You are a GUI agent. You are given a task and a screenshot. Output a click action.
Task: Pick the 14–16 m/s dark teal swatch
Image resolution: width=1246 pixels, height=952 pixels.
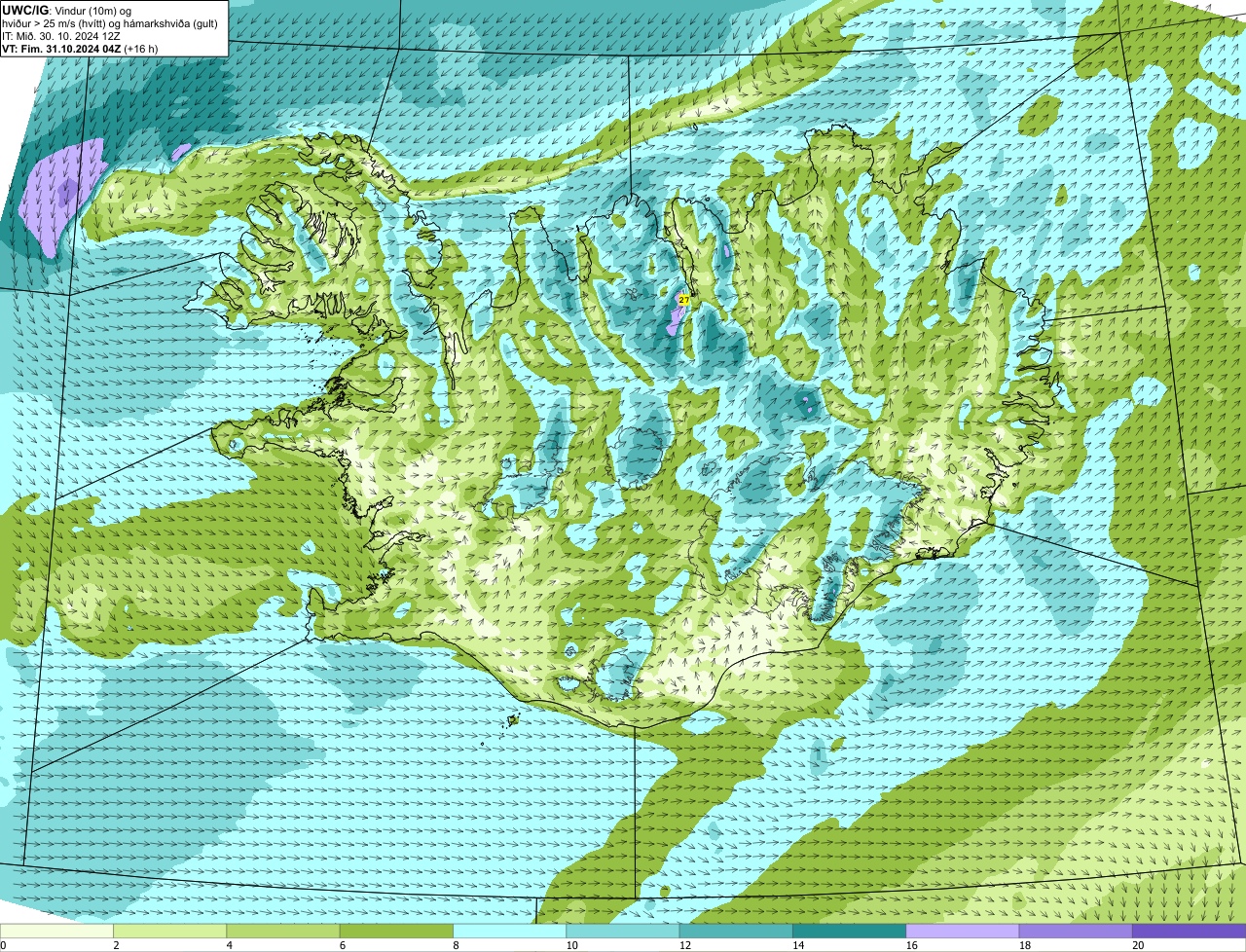pyautogui.click(x=849, y=932)
